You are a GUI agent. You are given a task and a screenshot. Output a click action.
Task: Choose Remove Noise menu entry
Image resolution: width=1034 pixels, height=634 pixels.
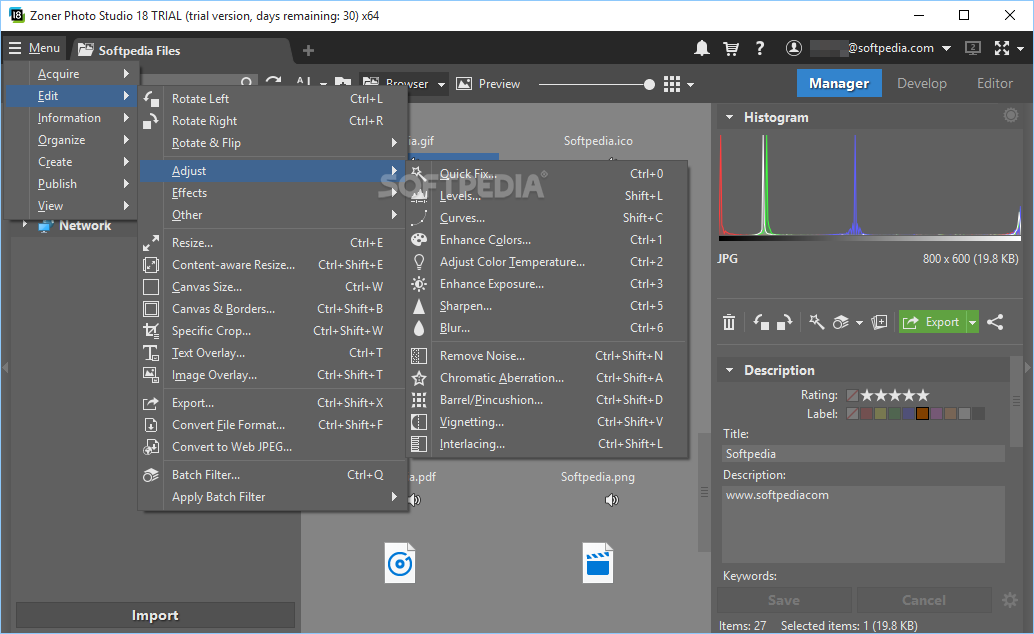[x=546, y=356]
